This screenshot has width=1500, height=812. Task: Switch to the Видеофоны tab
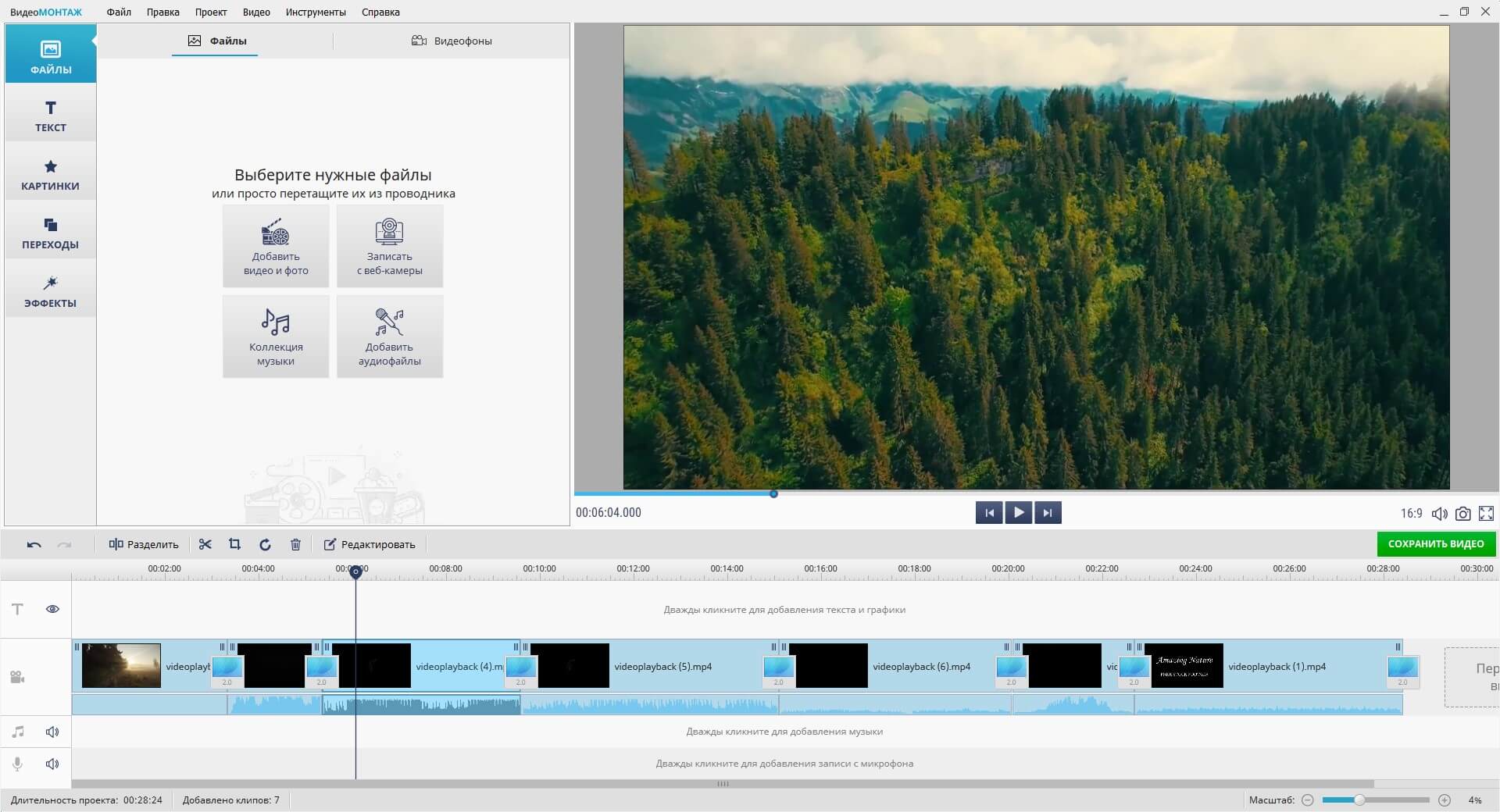click(452, 41)
